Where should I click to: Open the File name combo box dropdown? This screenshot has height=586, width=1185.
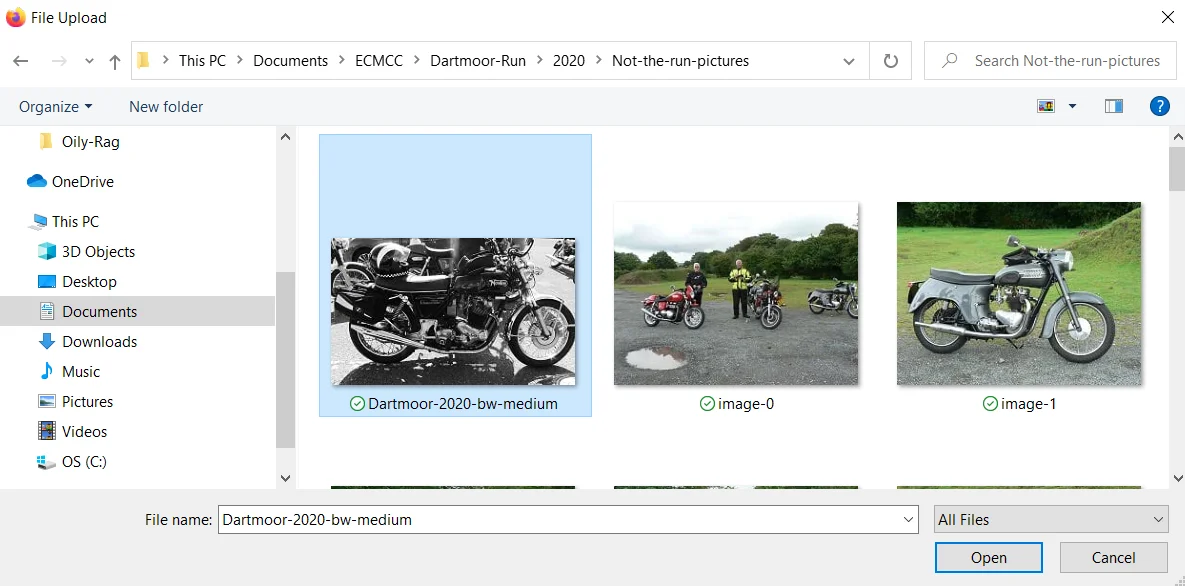coord(906,519)
